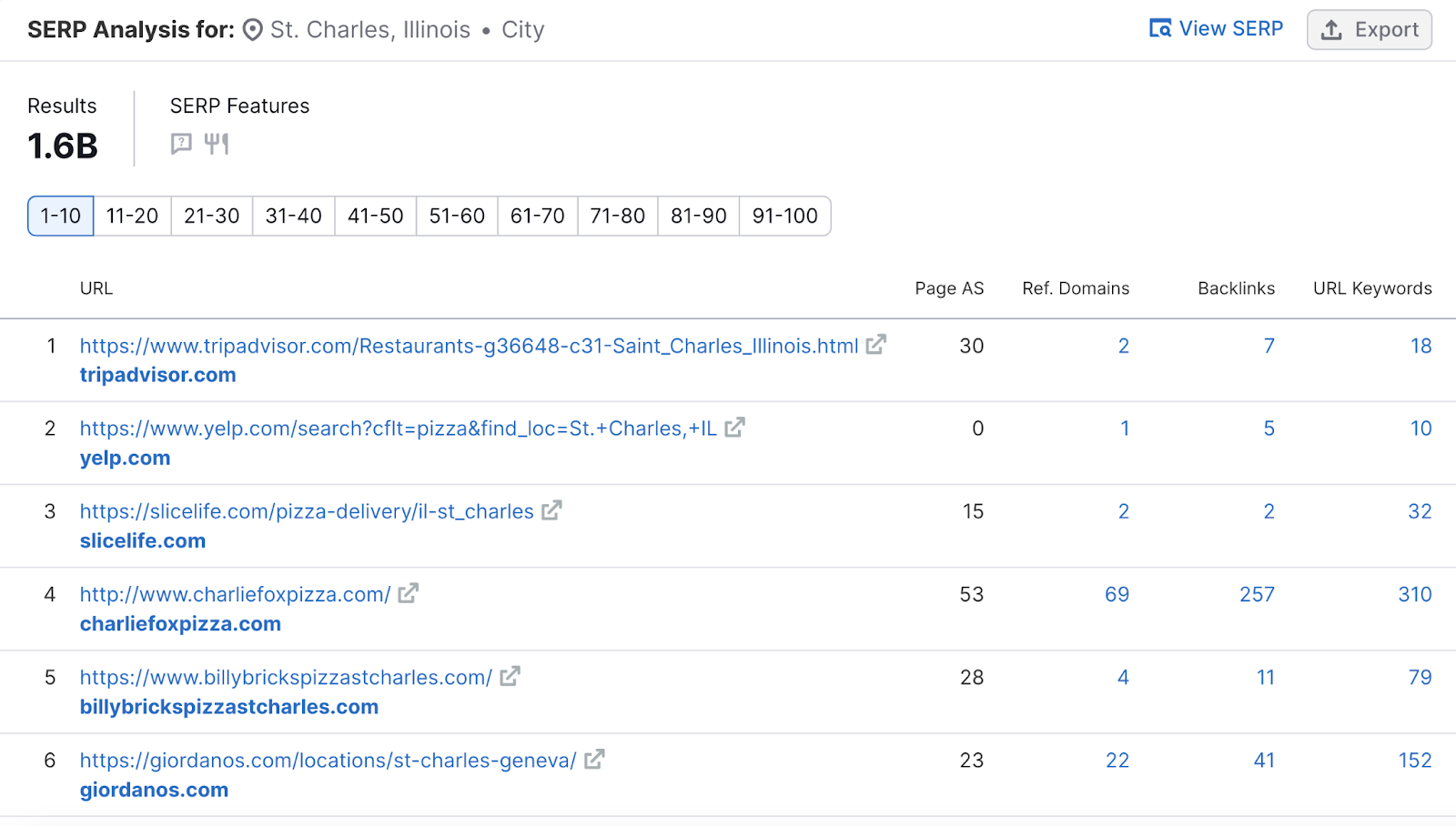
Task: Click the People Also Ask SERP feature icon
Action: coord(181,144)
